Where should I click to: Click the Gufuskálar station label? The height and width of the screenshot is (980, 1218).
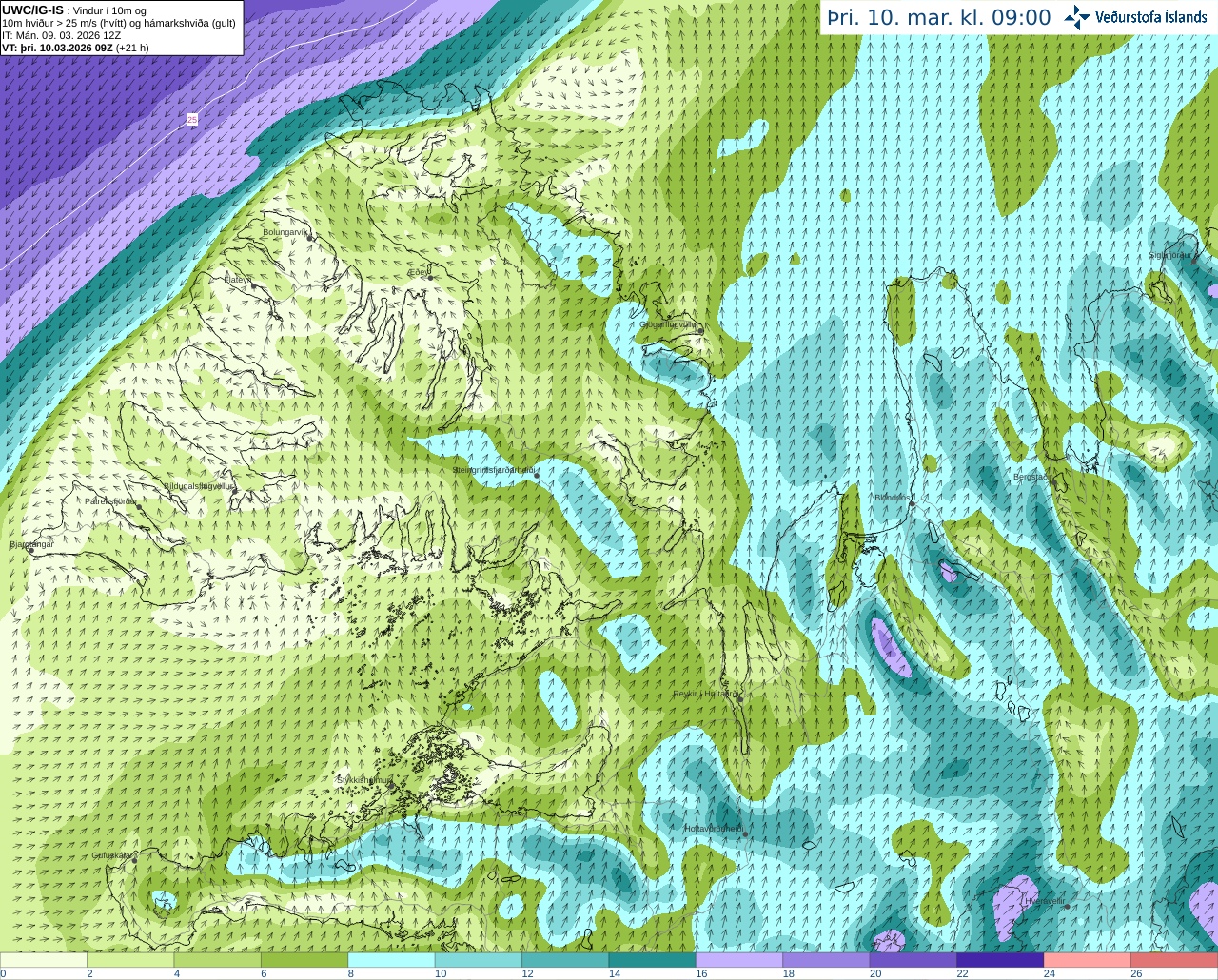[111, 855]
